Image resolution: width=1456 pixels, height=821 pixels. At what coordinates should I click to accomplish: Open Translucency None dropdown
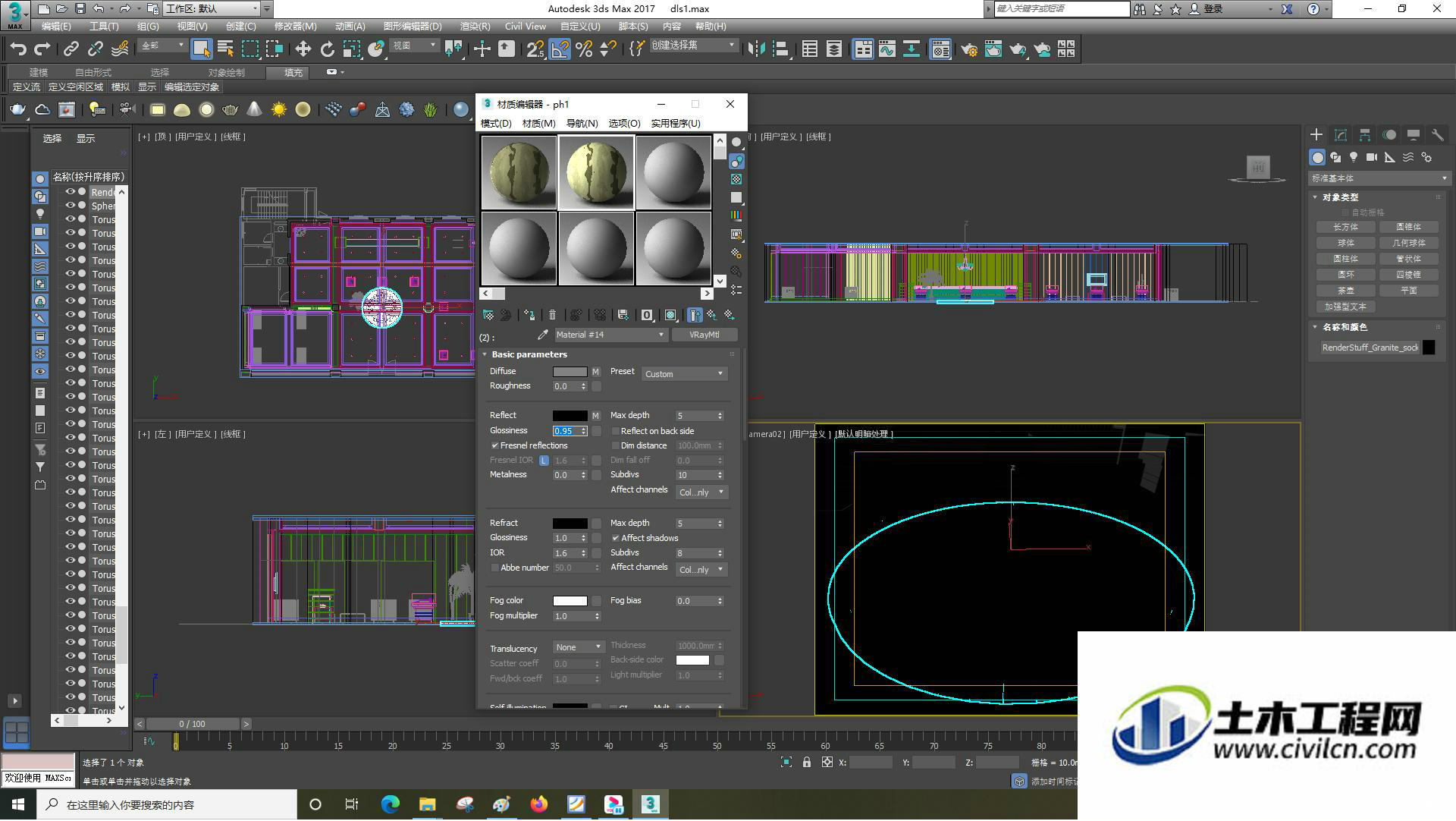pos(578,647)
